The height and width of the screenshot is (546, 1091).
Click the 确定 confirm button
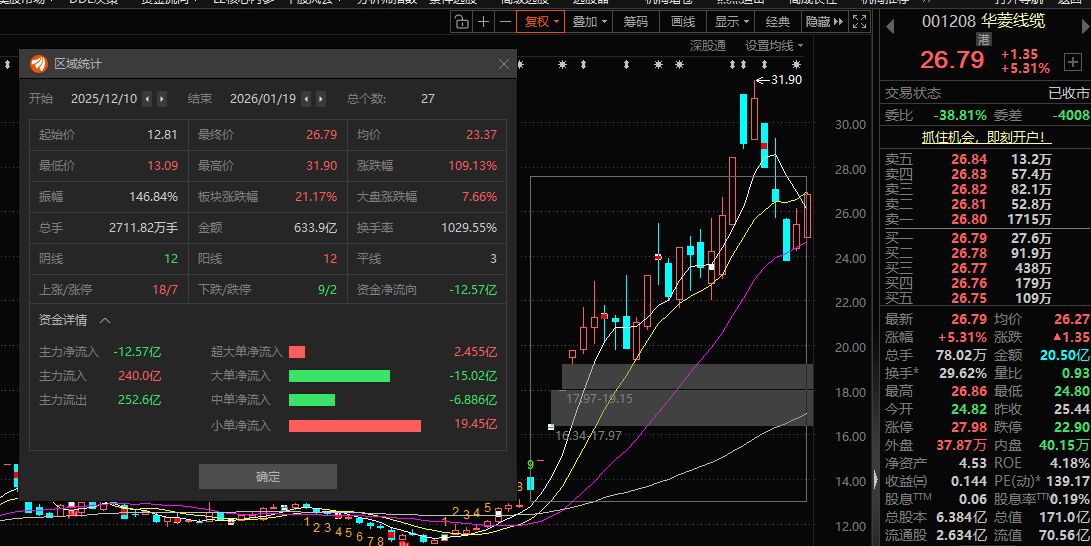click(x=268, y=477)
